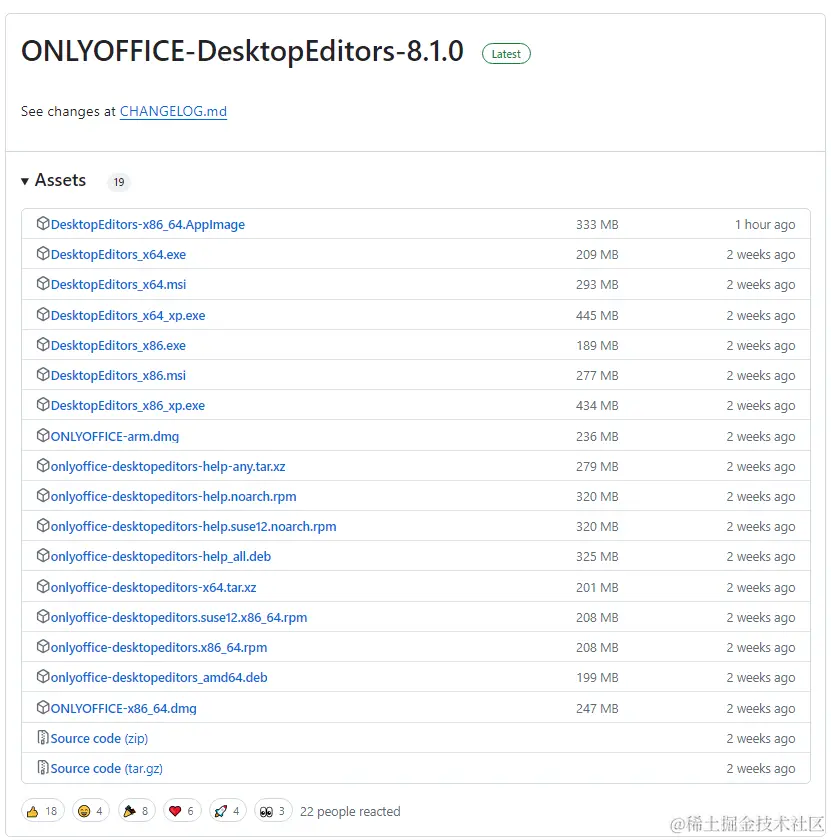Click package icon beside help.suse12.noarch.rpm
This screenshot has width=831, height=840.
click(43, 526)
